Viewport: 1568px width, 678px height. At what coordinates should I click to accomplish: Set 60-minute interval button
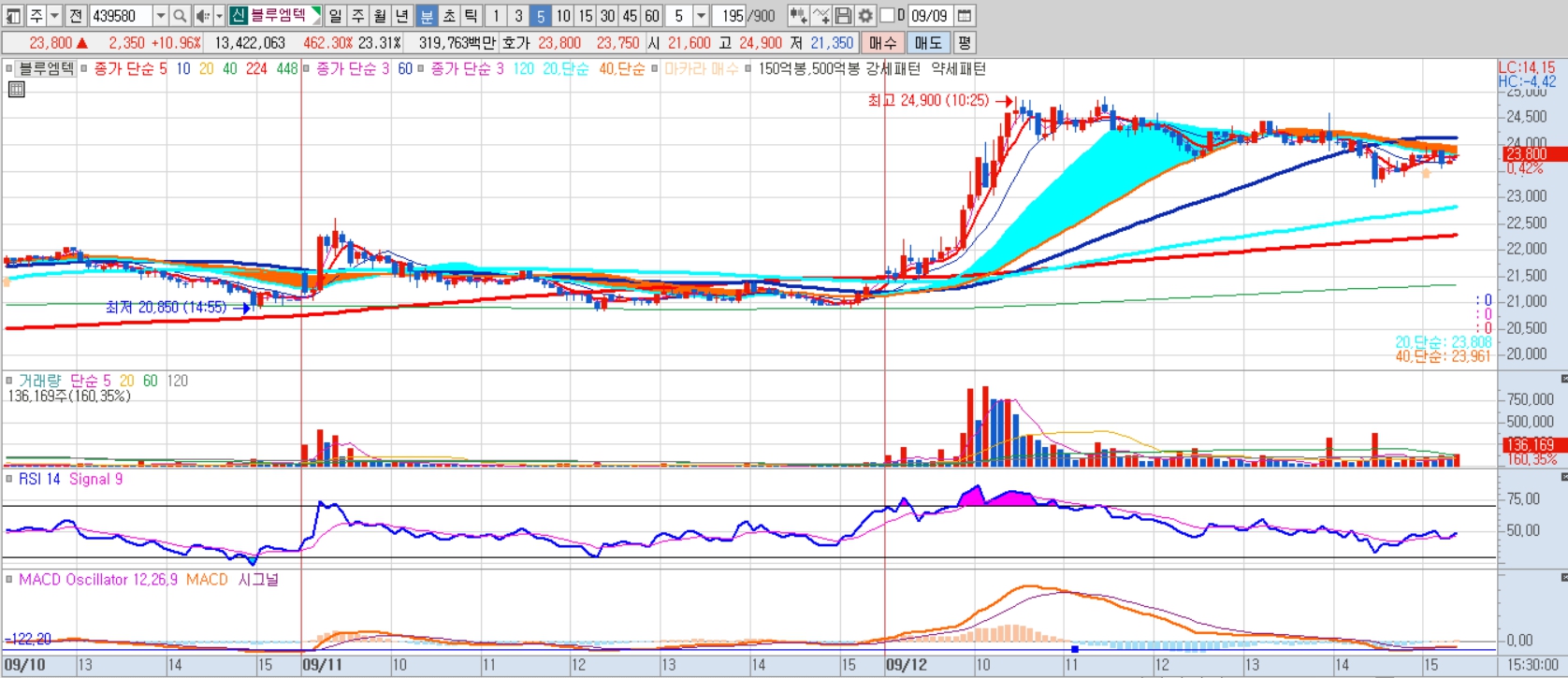(x=652, y=16)
